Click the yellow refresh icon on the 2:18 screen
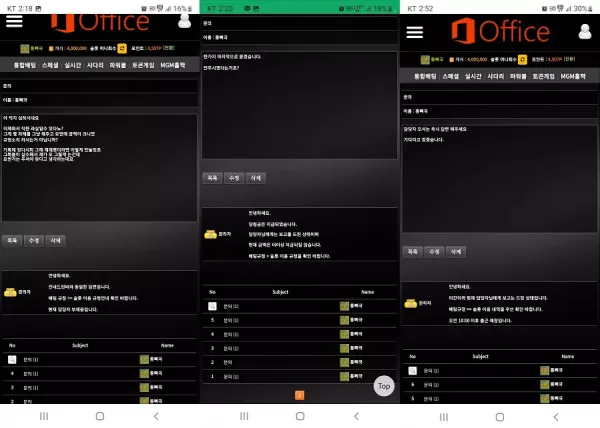The height and width of the screenshot is (428, 600). click(122, 49)
